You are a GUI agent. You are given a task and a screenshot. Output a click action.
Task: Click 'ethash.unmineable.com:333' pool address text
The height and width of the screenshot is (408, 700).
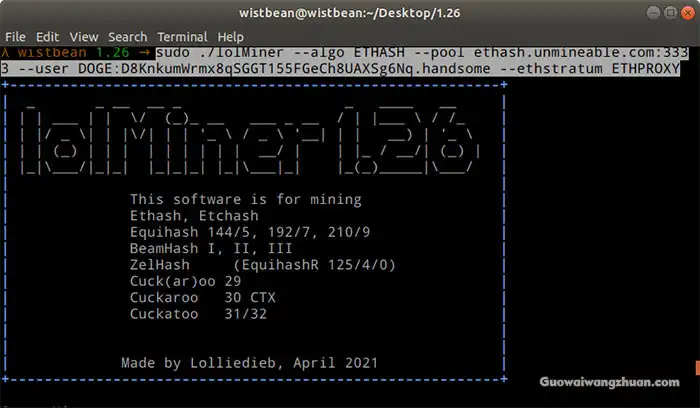[581, 53]
